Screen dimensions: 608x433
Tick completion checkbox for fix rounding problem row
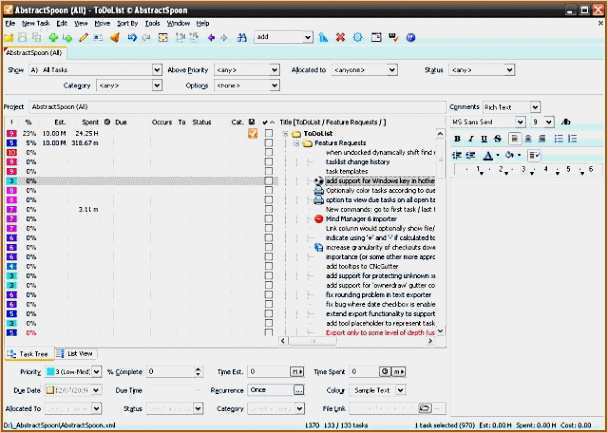click(x=268, y=295)
